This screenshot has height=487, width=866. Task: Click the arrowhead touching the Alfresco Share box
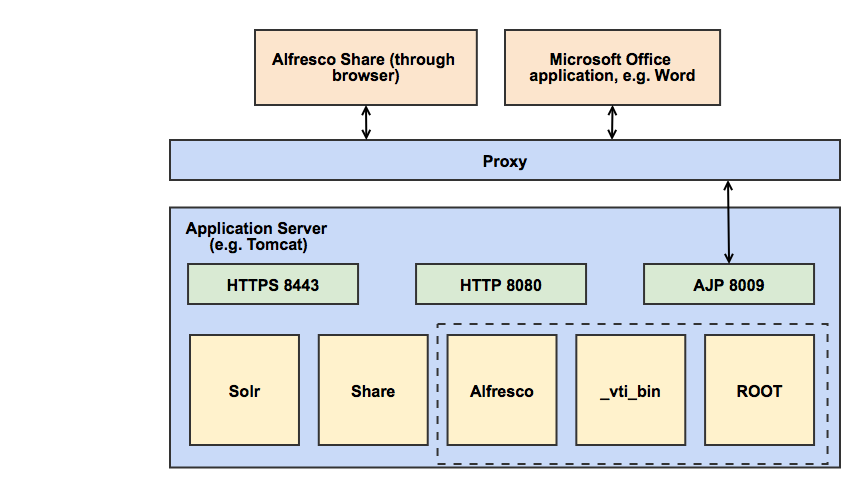(x=366, y=111)
